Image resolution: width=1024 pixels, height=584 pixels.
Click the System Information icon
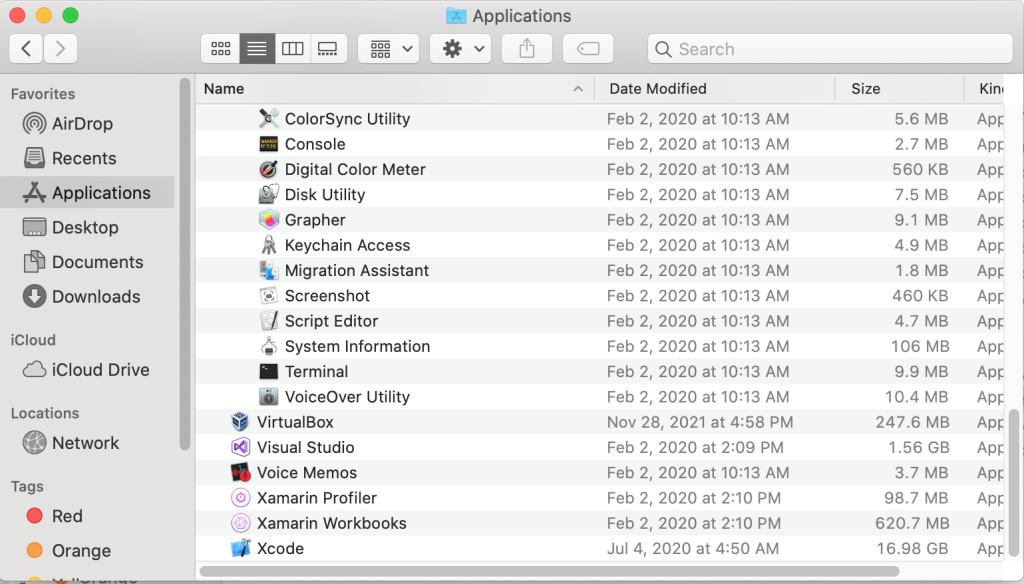tap(268, 346)
